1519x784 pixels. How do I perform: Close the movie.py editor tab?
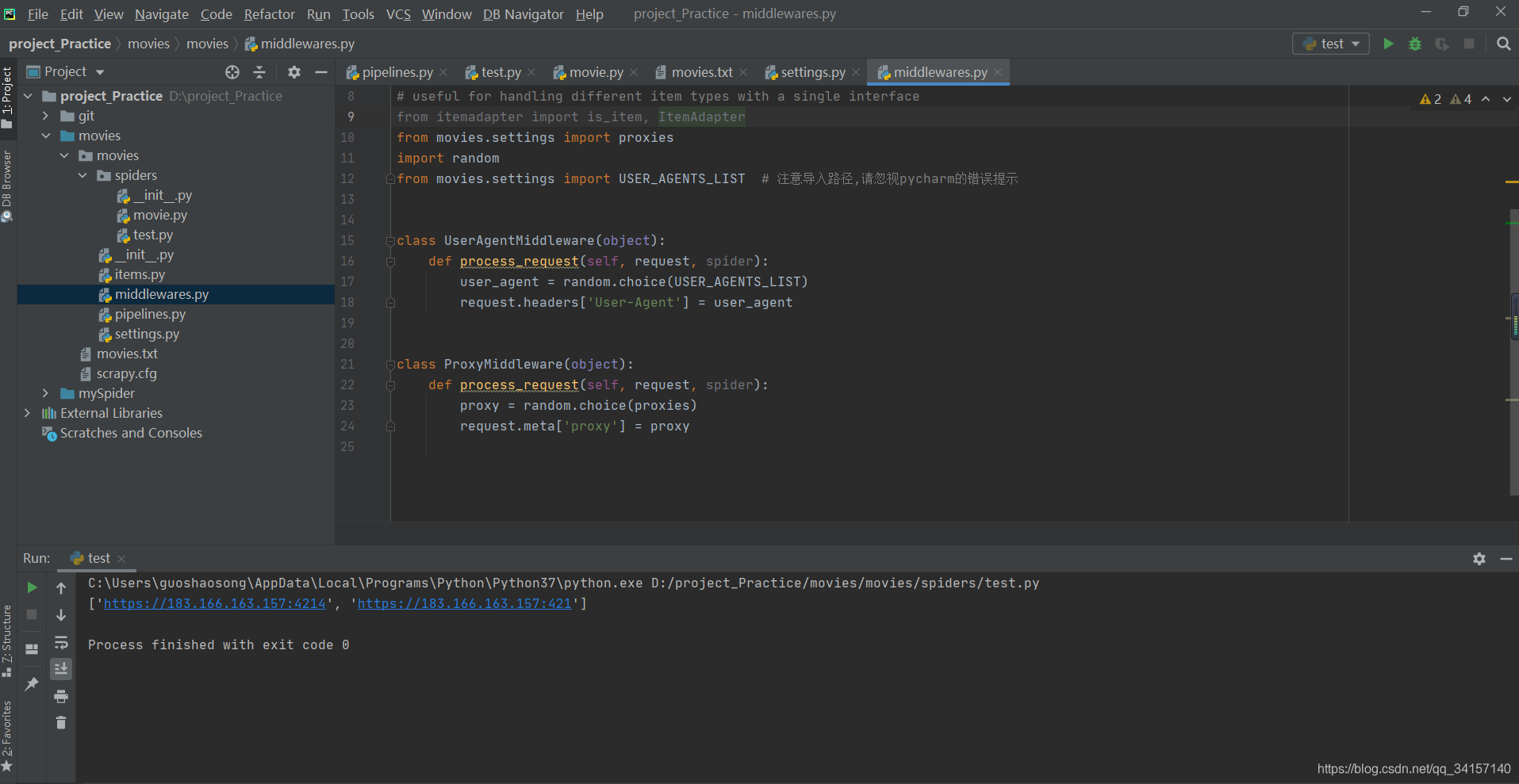[634, 72]
